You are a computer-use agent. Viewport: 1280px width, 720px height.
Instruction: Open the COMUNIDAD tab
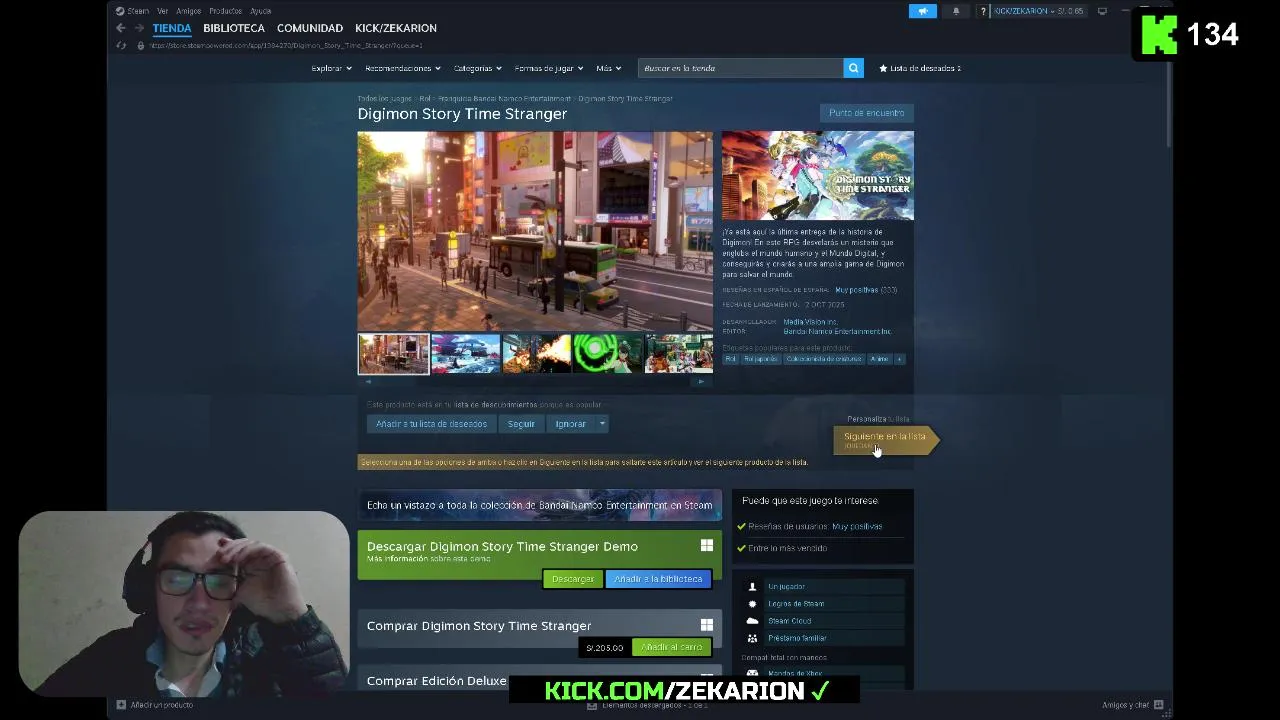[x=310, y=28]
